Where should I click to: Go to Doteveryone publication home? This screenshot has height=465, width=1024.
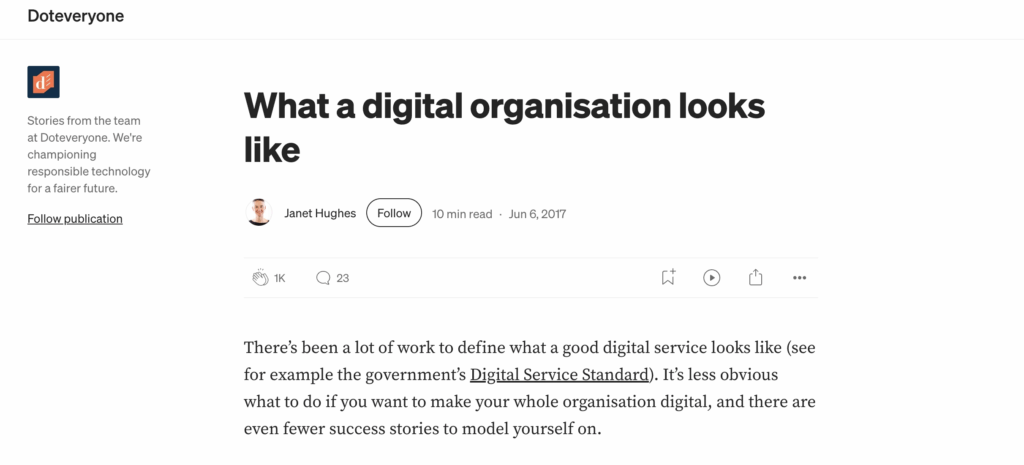(76, 17)
